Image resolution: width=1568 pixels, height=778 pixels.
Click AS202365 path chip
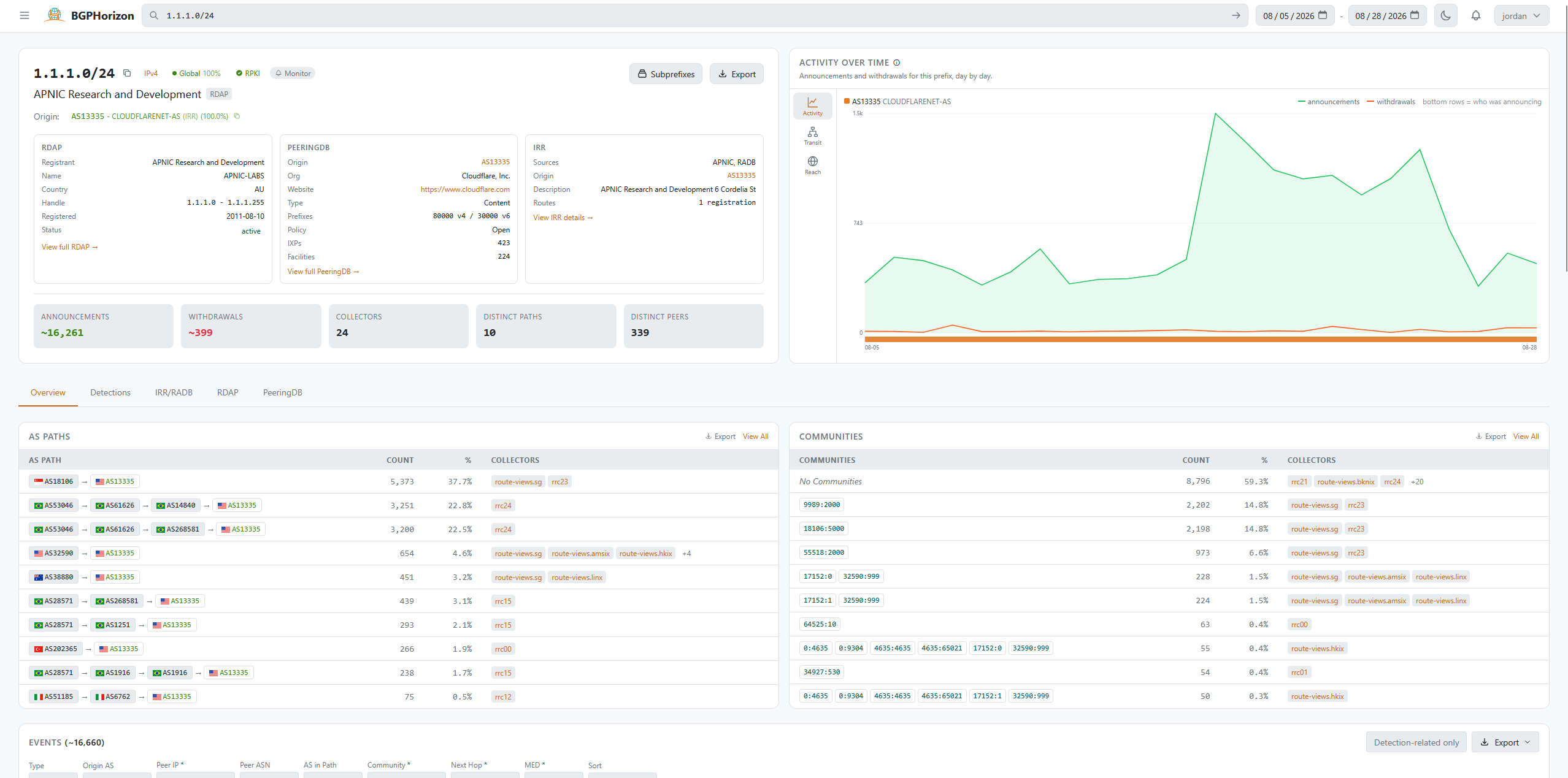coord(55,649)
